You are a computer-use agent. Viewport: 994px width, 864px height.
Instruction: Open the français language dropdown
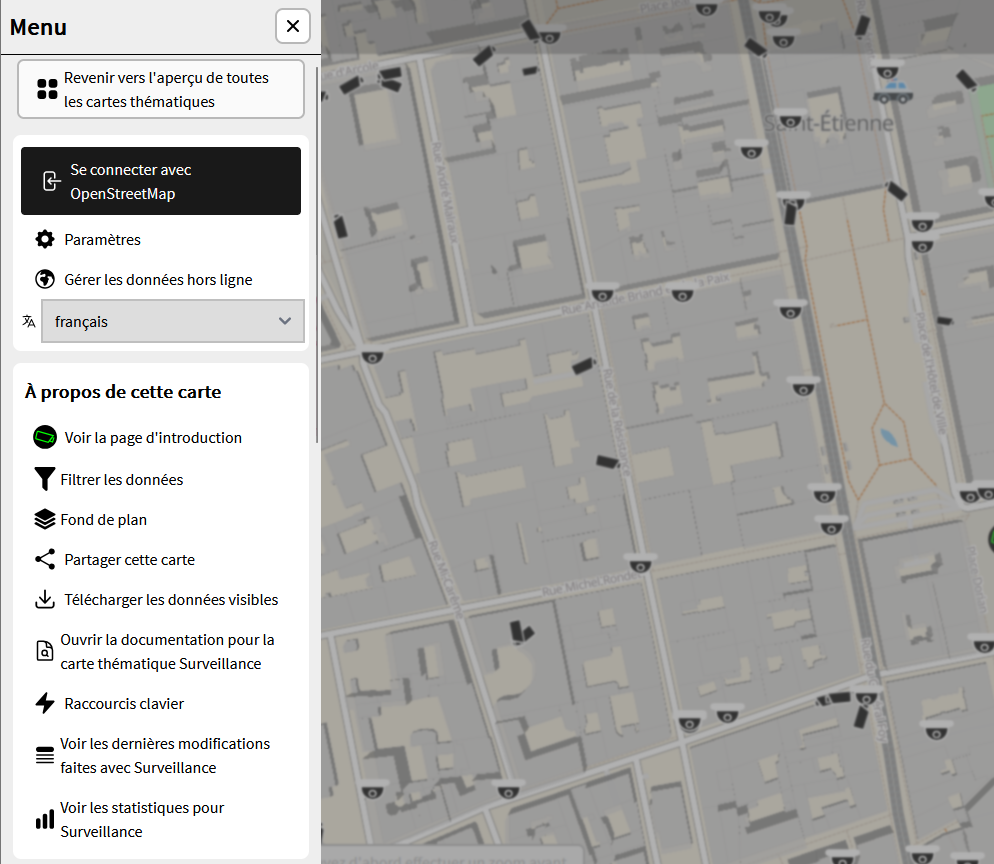point(172,322)
